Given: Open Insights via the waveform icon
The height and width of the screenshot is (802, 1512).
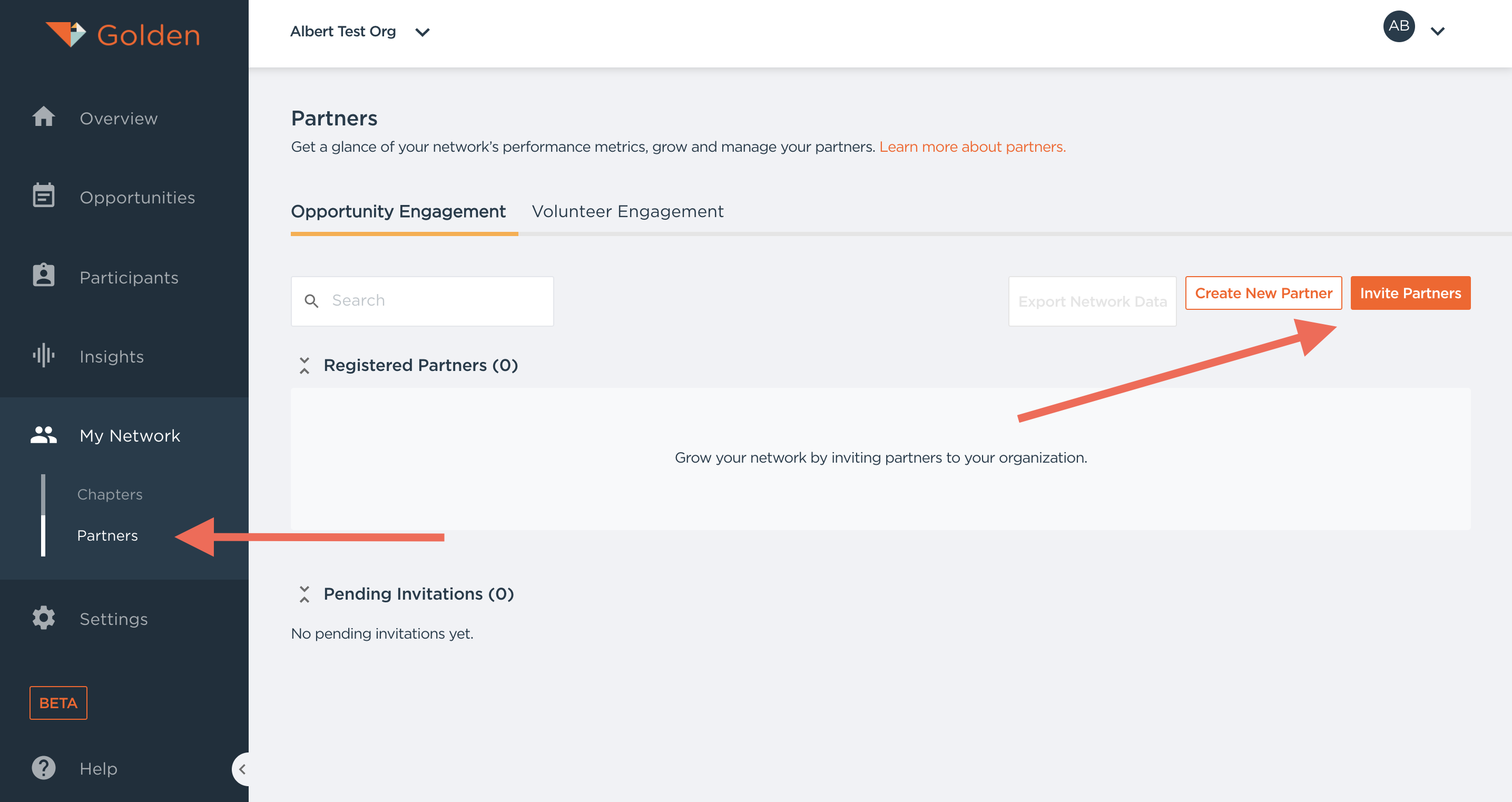Looking at the screenshot, I should [x=43, y=355].
